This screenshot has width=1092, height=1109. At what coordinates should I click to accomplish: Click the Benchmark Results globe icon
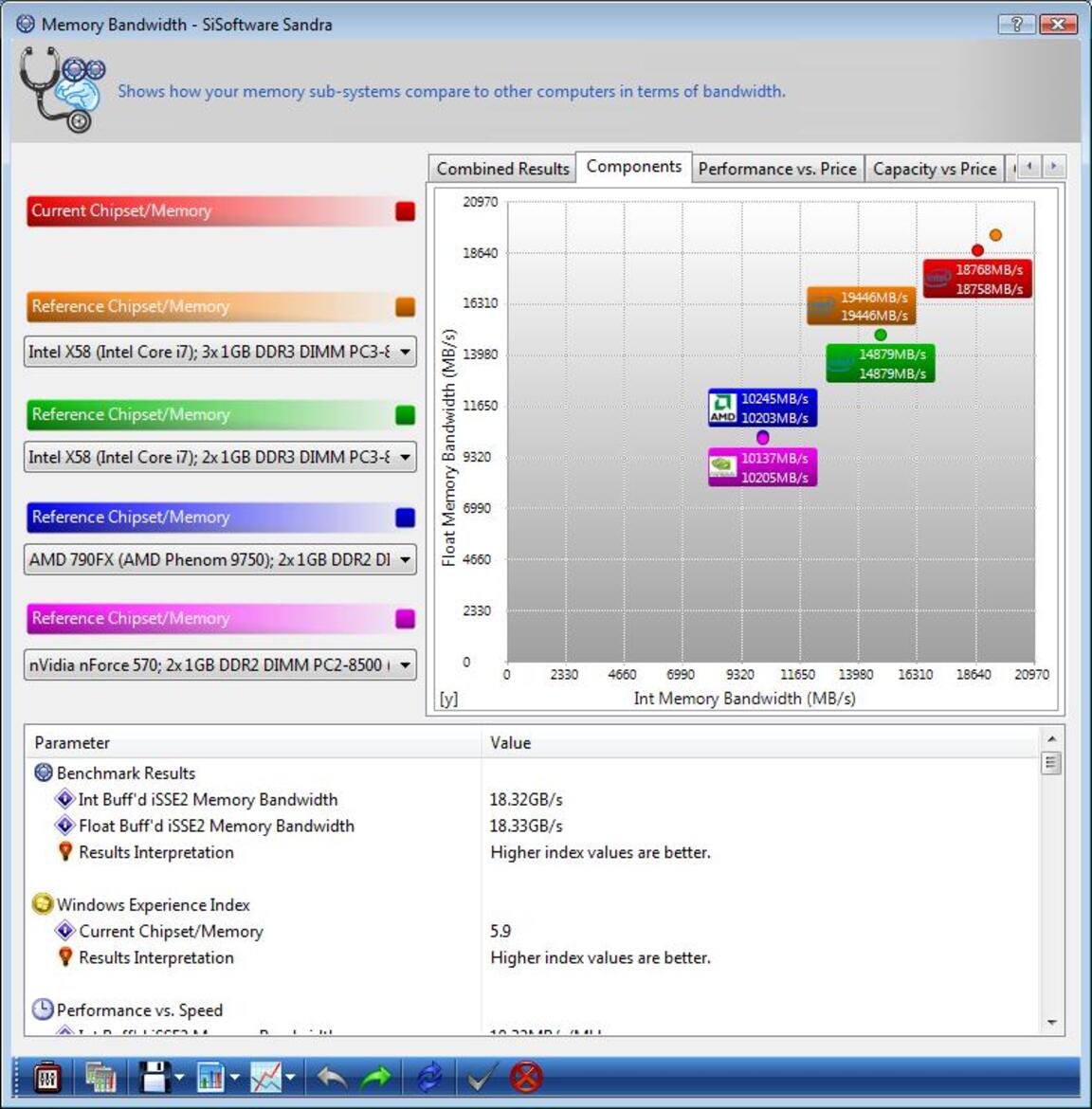44,773
